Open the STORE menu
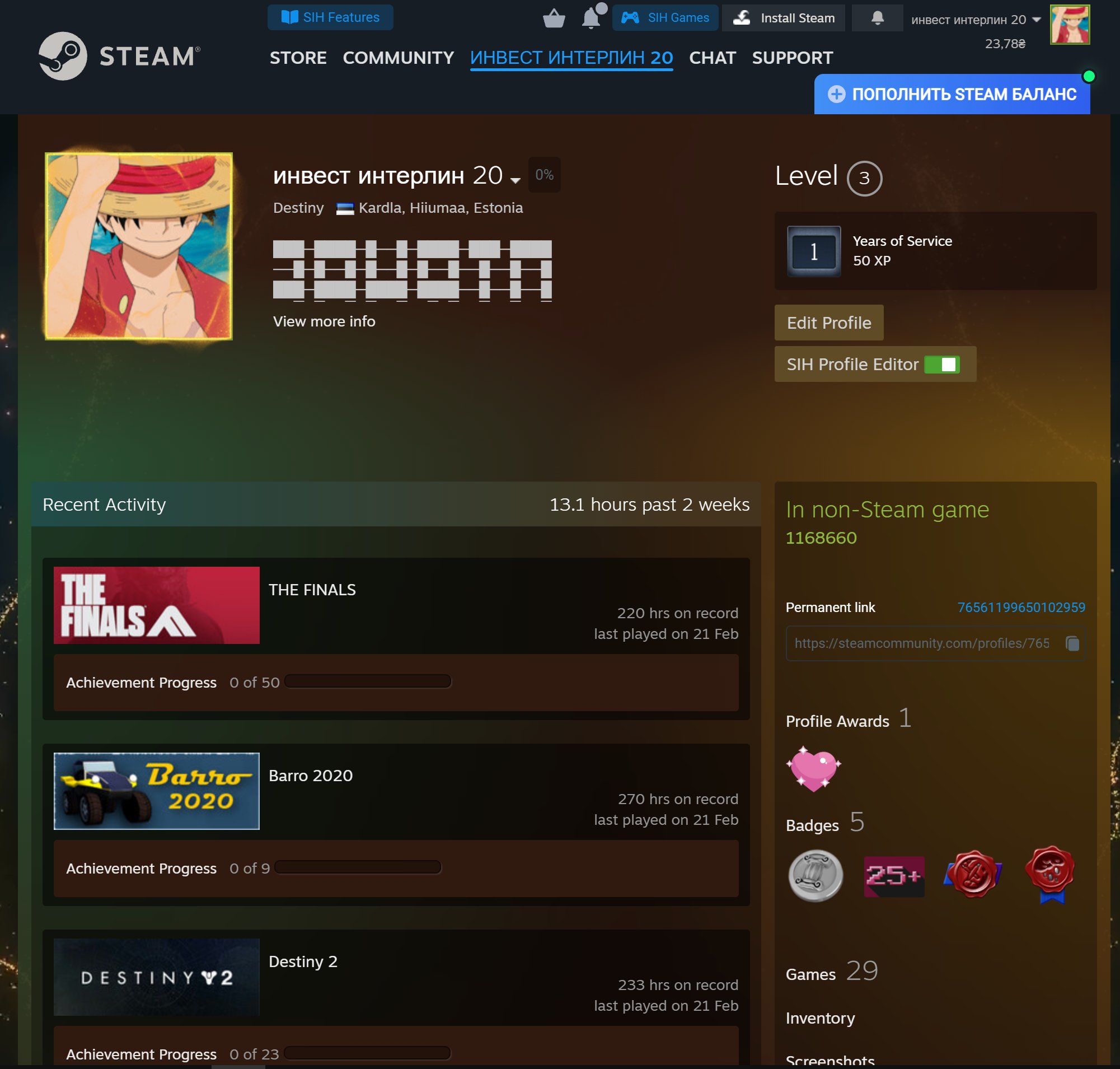This screenshot has height=1069, width=1120. pos(298,58)
